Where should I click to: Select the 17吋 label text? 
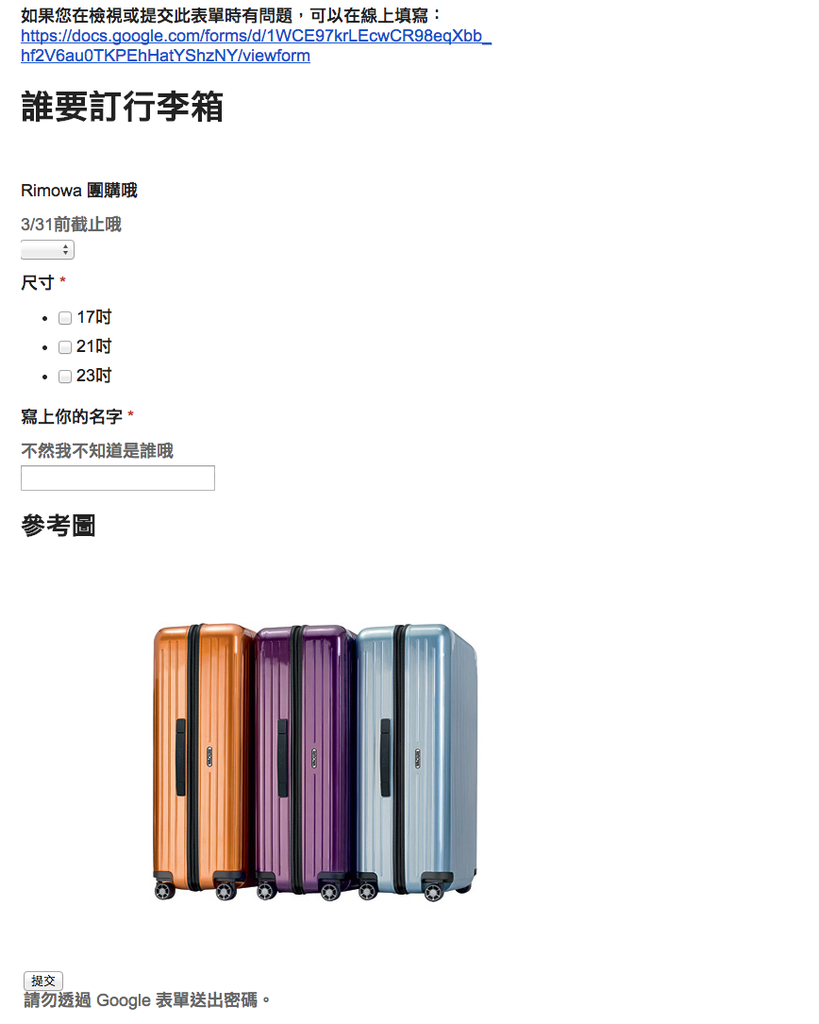[x=94, y=317]
